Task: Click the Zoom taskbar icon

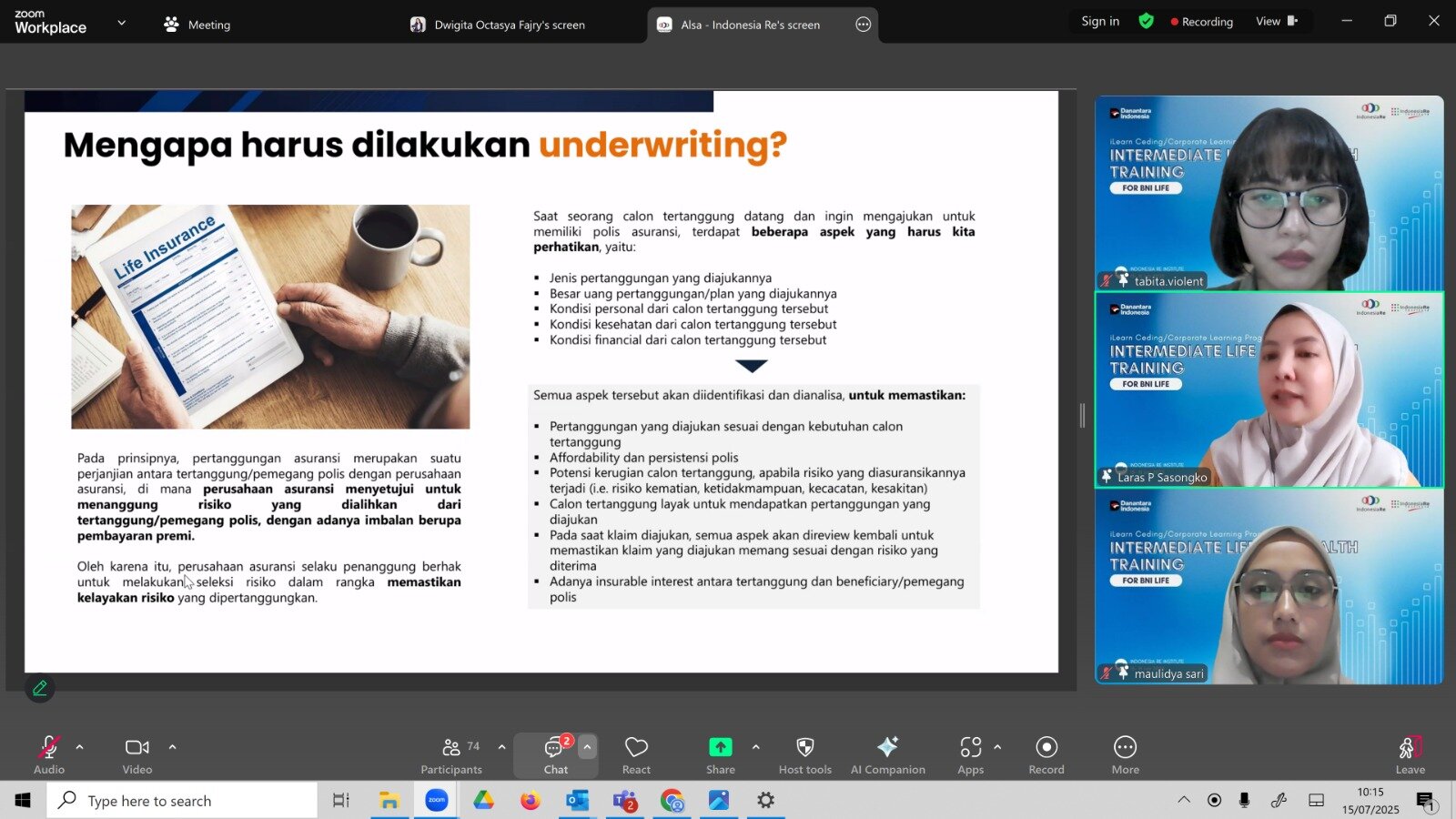Action: point(437,800)
